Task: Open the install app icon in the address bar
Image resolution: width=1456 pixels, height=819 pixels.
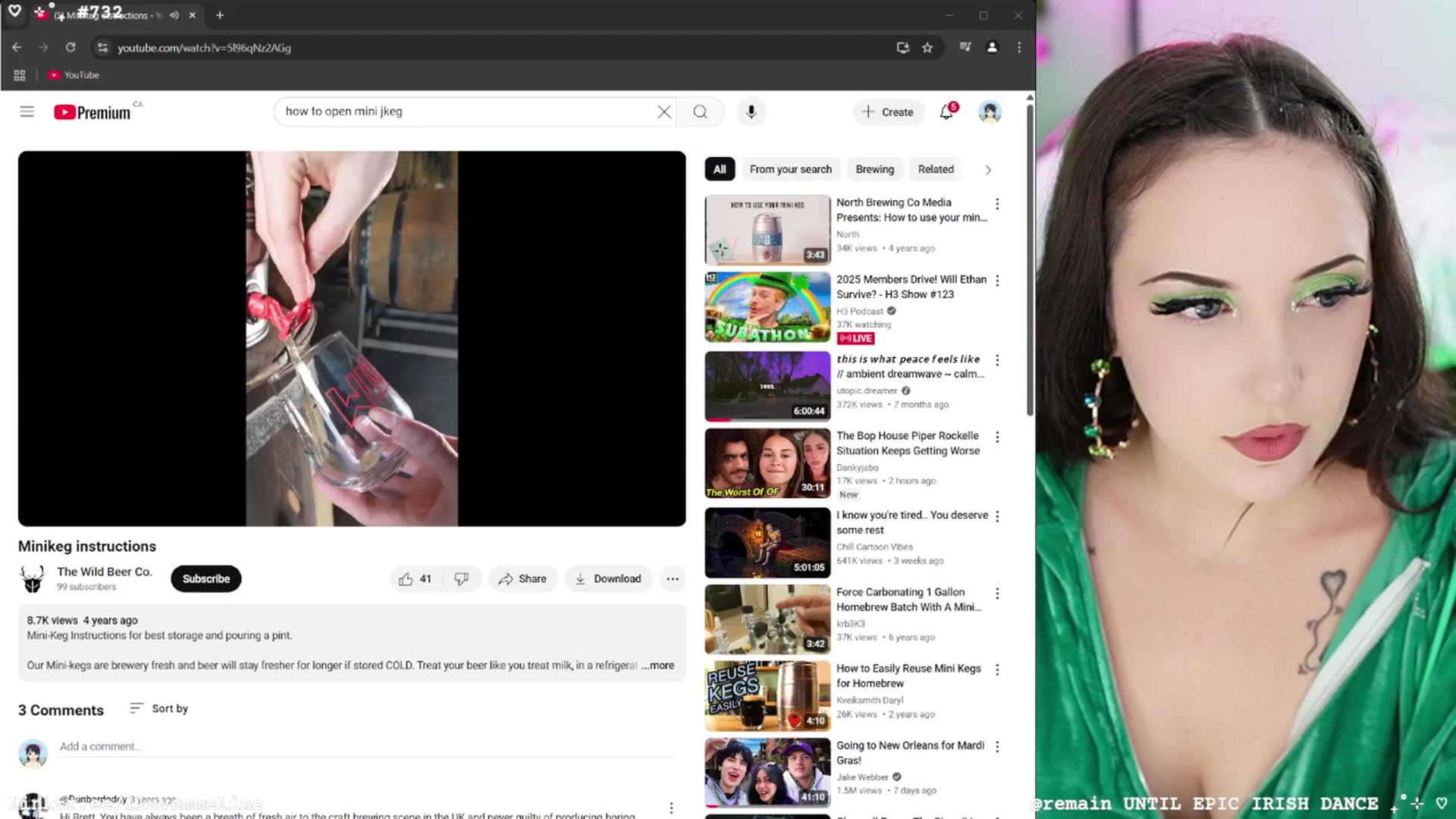Action: 902,48
